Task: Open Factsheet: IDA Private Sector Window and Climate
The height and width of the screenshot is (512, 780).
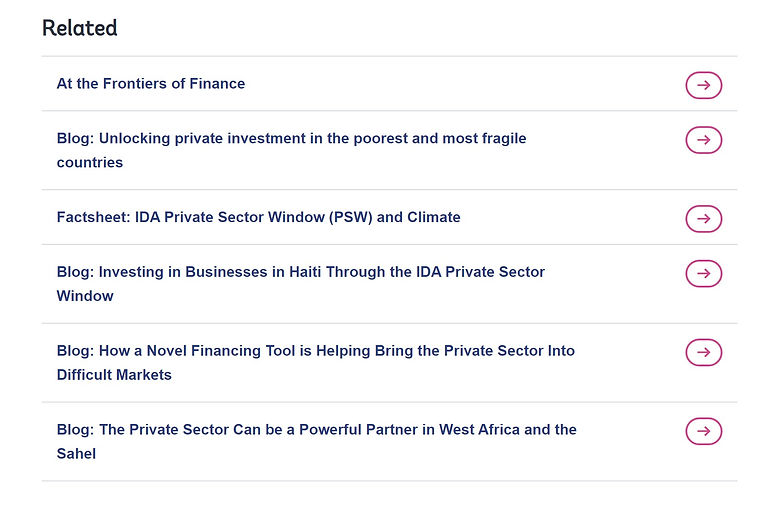Action: [258, 217]
